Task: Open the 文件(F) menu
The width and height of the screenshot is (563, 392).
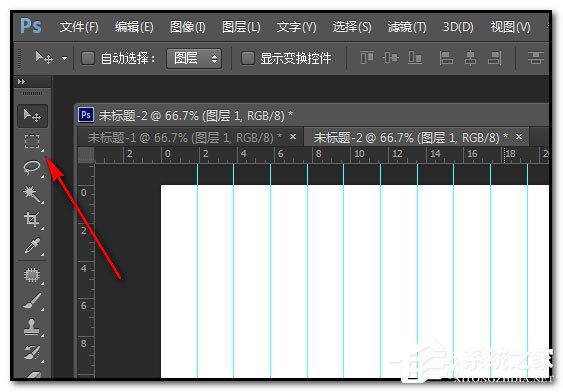Action: (79, 27)
